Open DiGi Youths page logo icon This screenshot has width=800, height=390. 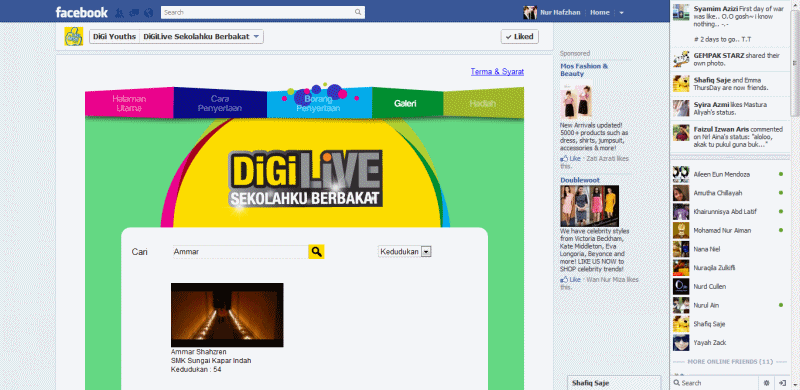tap(74, 37)
